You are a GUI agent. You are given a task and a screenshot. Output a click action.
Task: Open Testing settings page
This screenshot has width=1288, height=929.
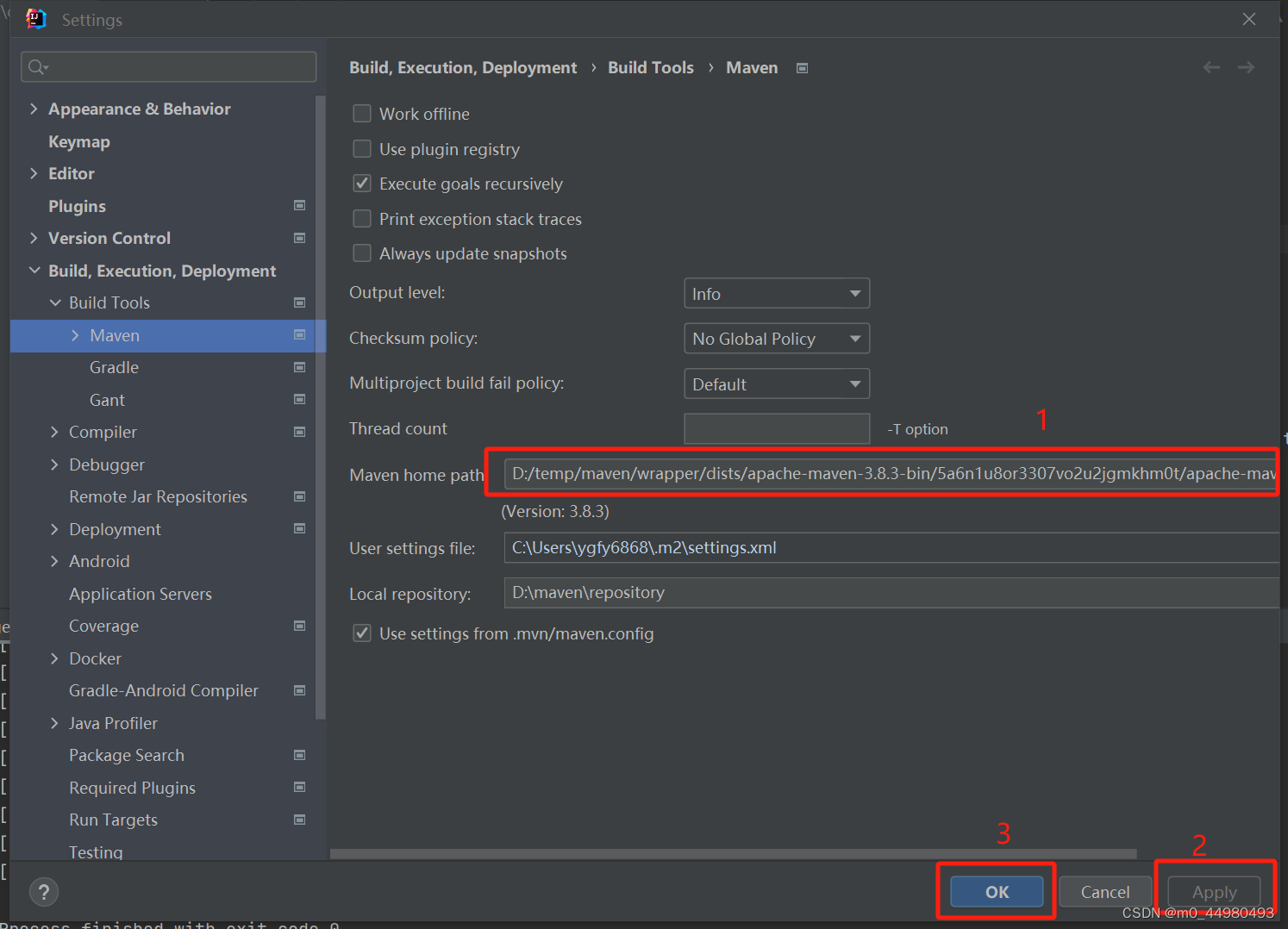coord(96,851)
